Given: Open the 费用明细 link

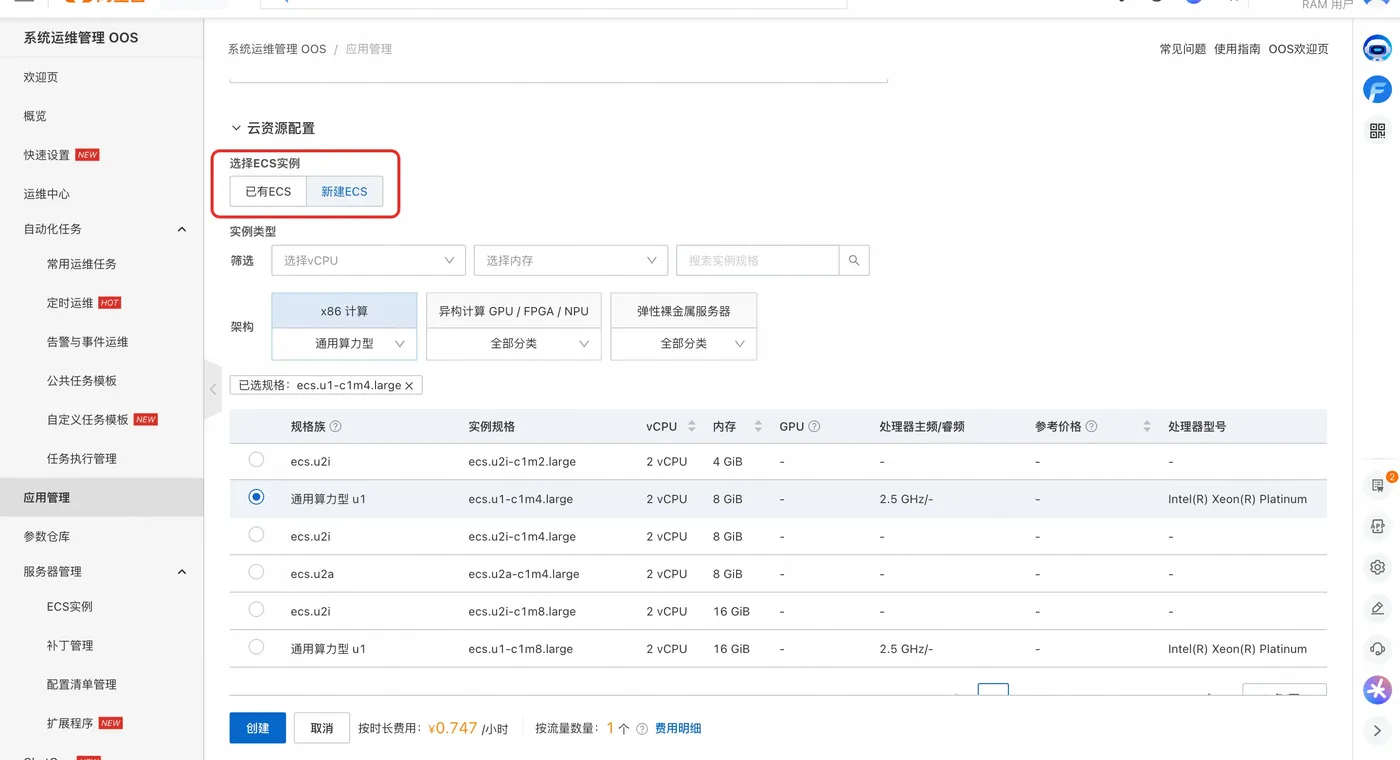Looking at the screenshot, I should (x=678, y=729).
